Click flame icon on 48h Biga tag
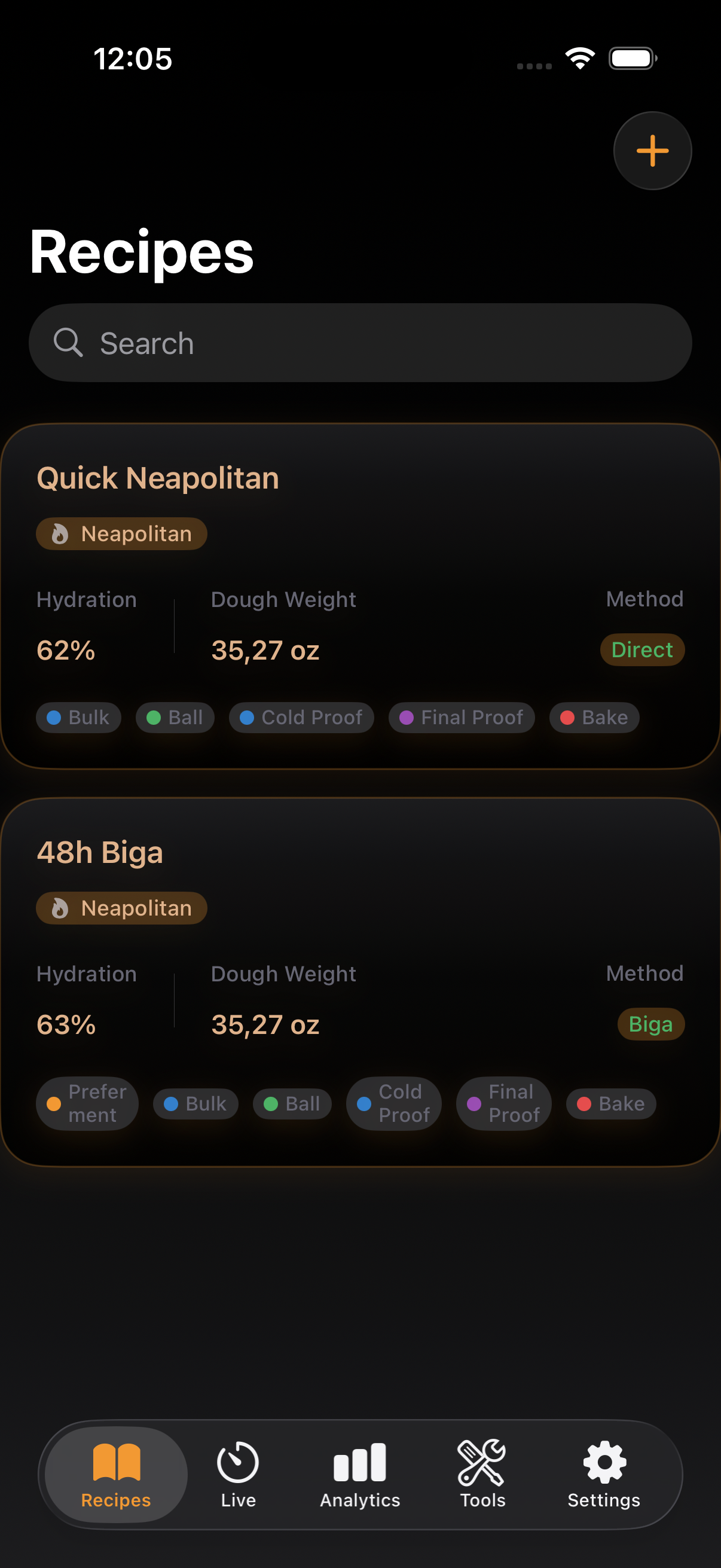 tap(60, 908)
